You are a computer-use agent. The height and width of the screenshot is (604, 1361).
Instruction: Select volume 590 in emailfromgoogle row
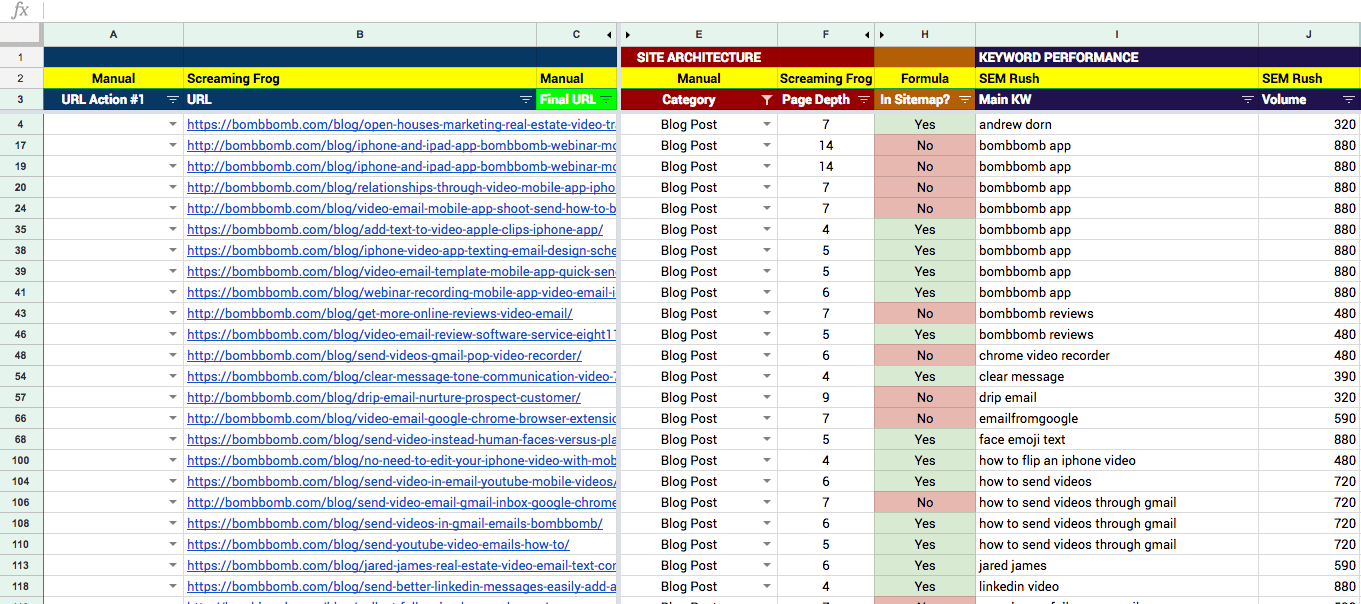click(1309, 419)
